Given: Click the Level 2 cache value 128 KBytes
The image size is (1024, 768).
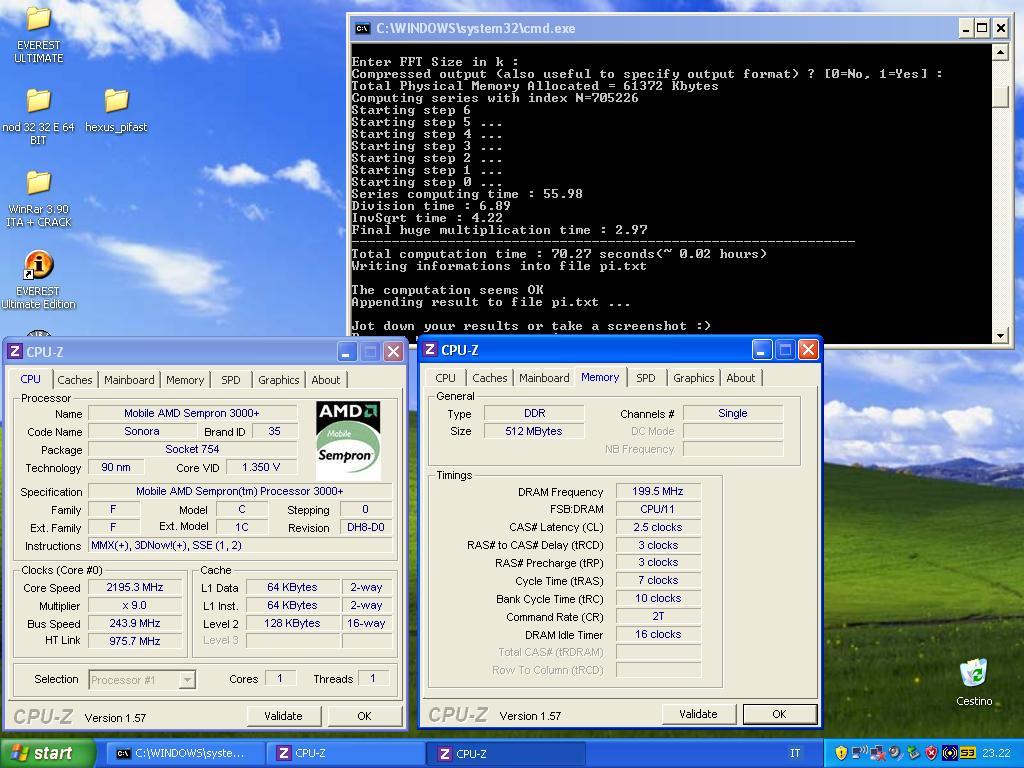Looking at the screenshot, I should [x=292, y=623].
